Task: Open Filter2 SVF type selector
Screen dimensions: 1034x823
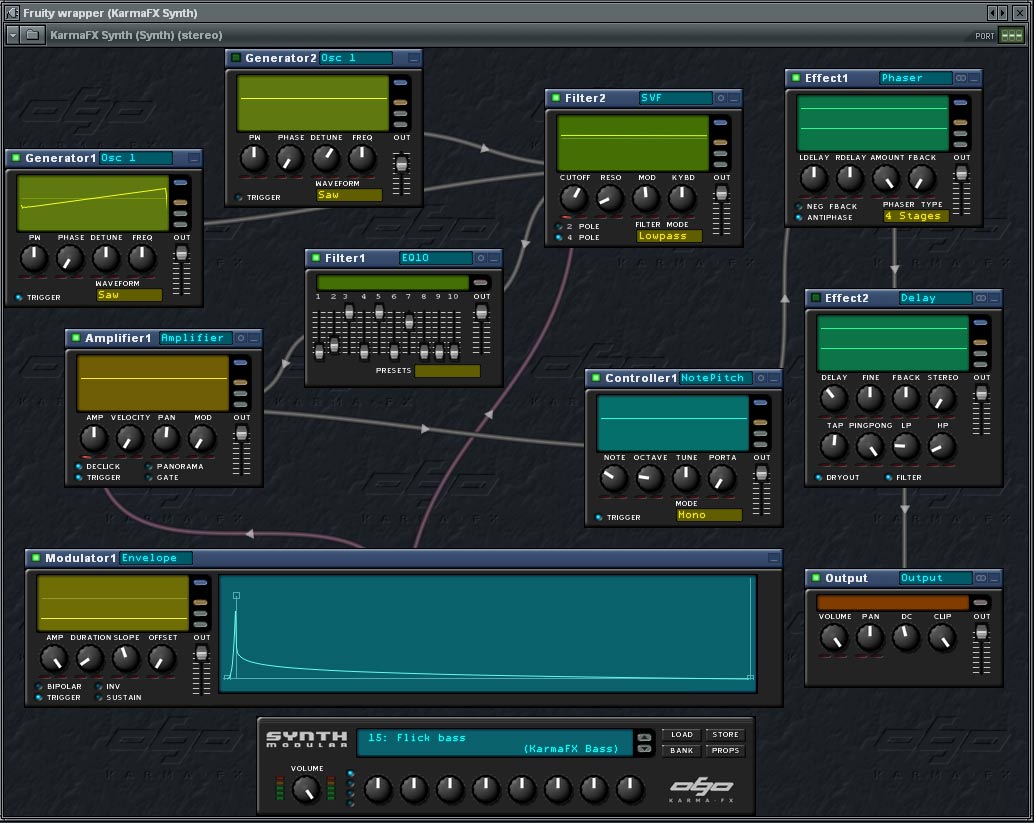Action: click(675, 98)
